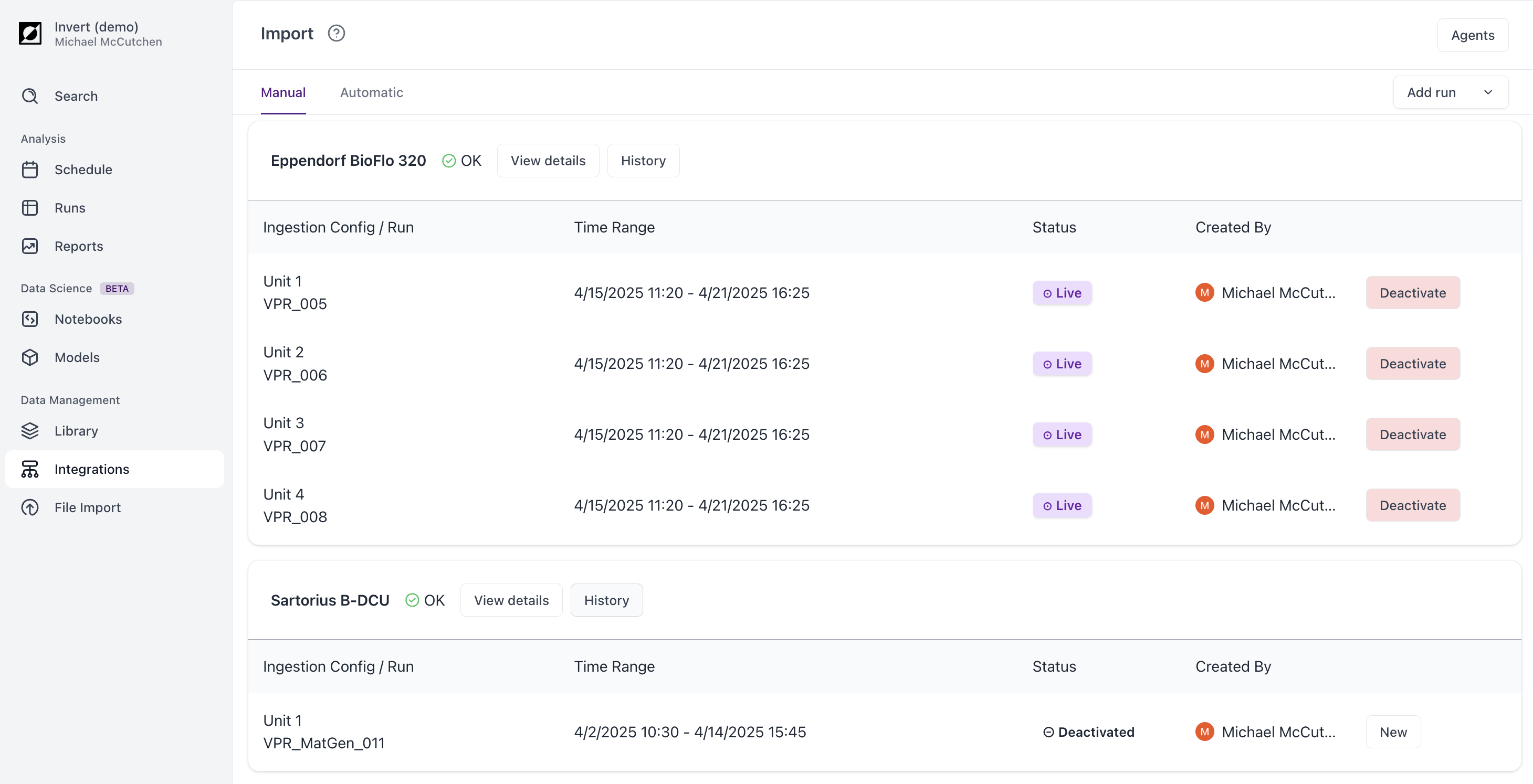This screenshot has height=784, width=1533.
Task: Click the Invert logo icon
Action: click(30, 34)
